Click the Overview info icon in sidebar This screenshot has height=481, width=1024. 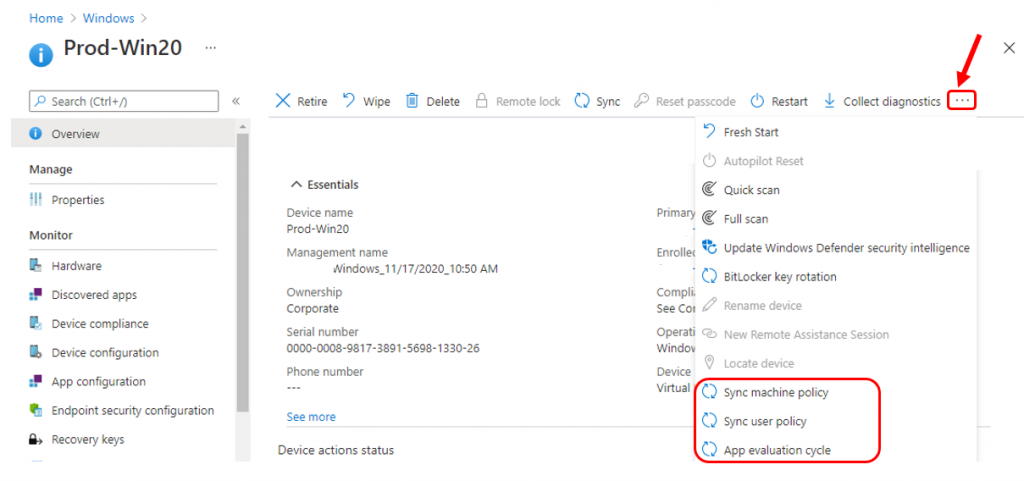tap(36, 134)
